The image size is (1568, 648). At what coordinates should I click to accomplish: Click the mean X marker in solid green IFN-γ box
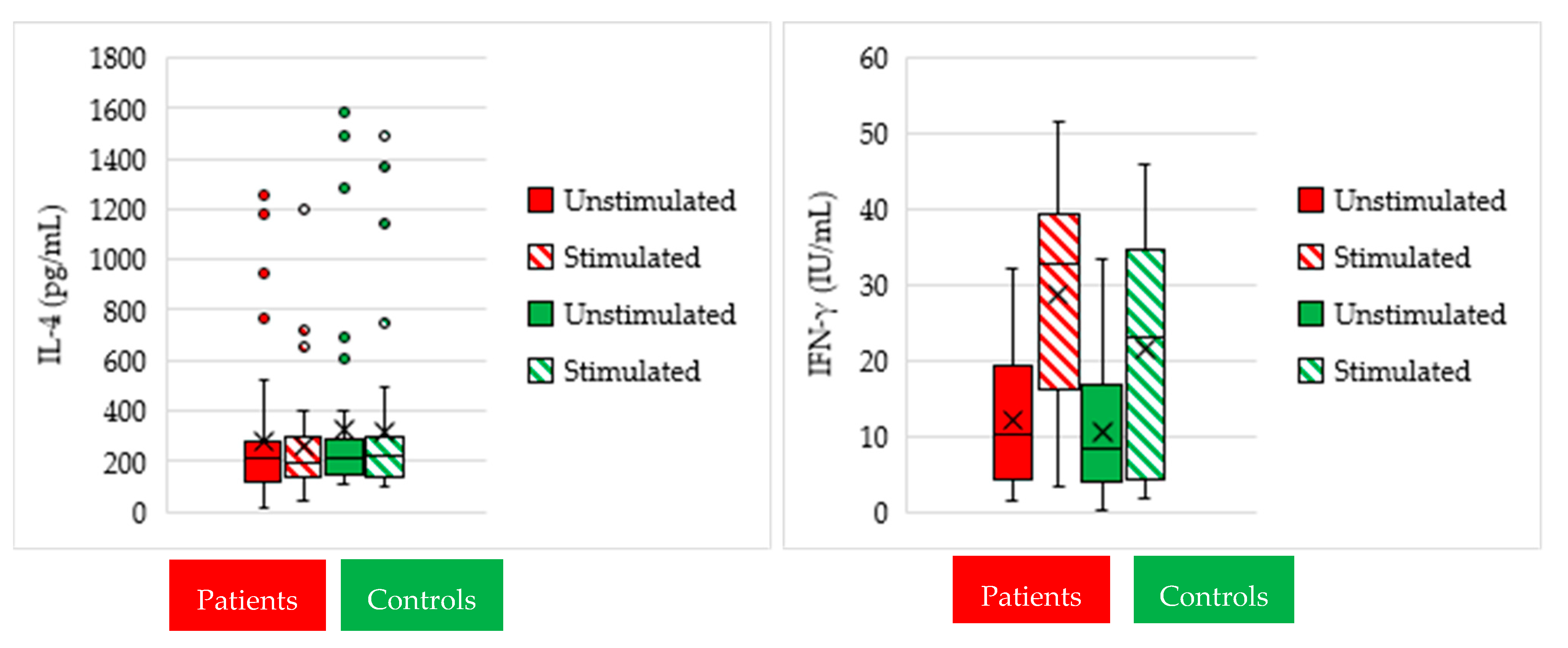pyautogui.click(x=1102, y=432)
